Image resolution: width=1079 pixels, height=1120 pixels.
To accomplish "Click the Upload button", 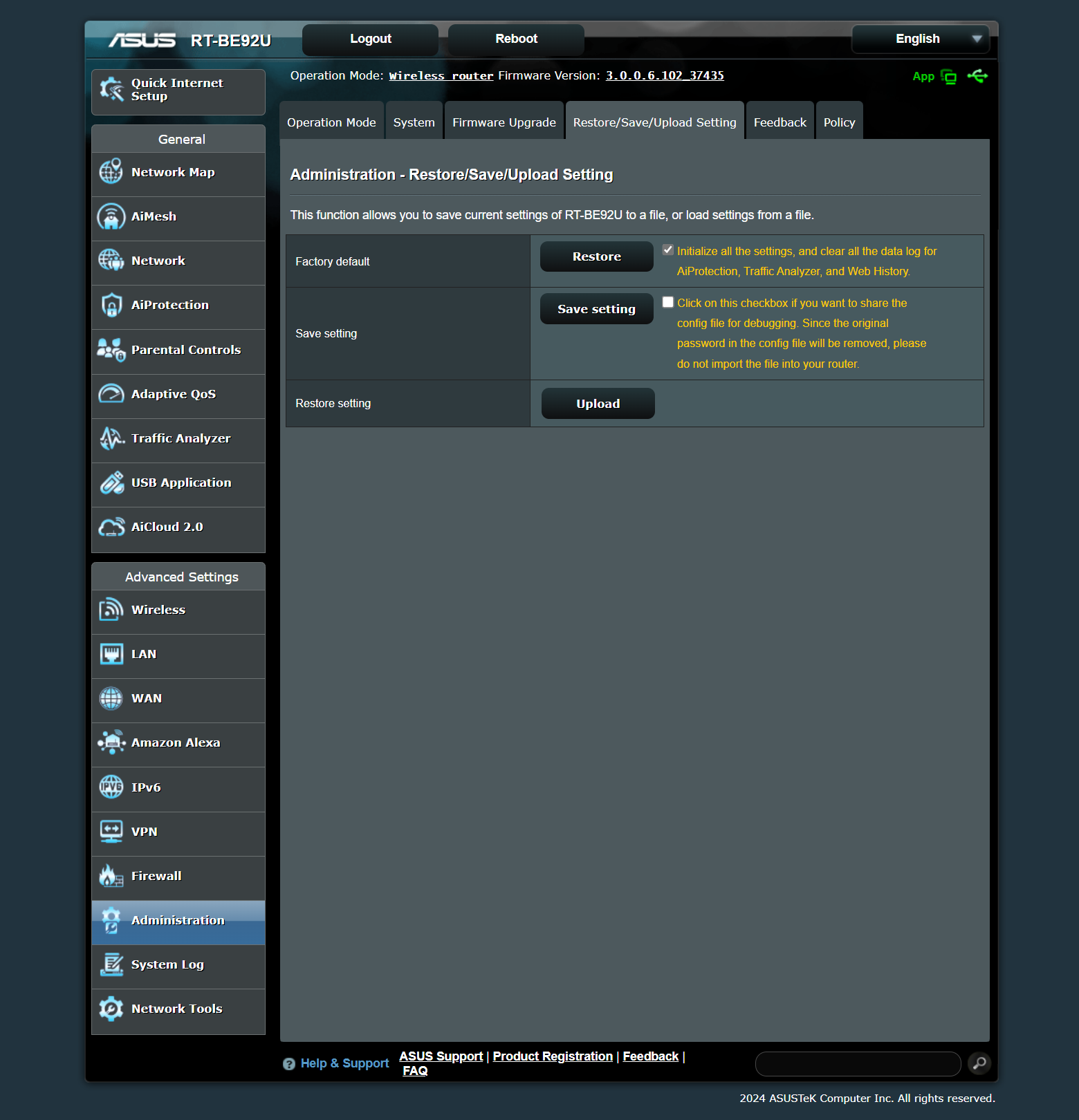I will [x=598, y=404].
